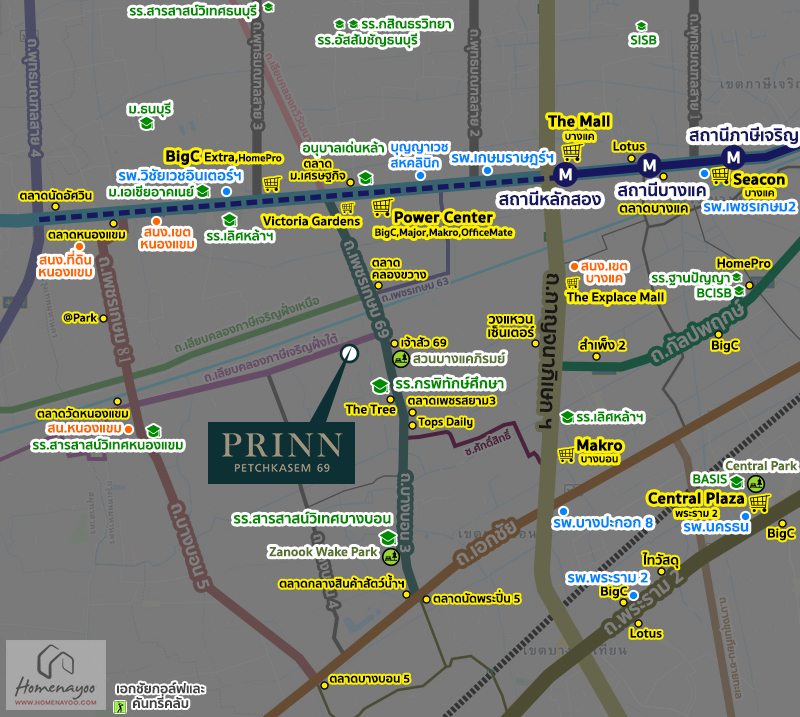Select the blue hospital dot beside รพ.วิชัยเวชอินเตอร์ฯ
This screenshot has height=717, width=800.
(227, 191)
